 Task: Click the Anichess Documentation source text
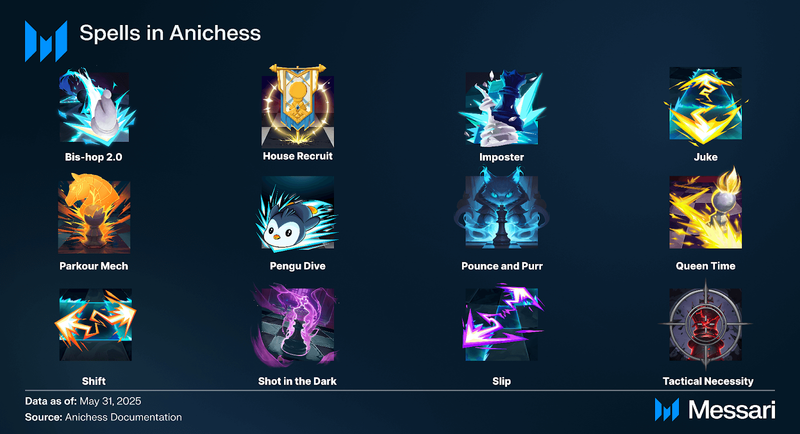(x=123, y=417)
